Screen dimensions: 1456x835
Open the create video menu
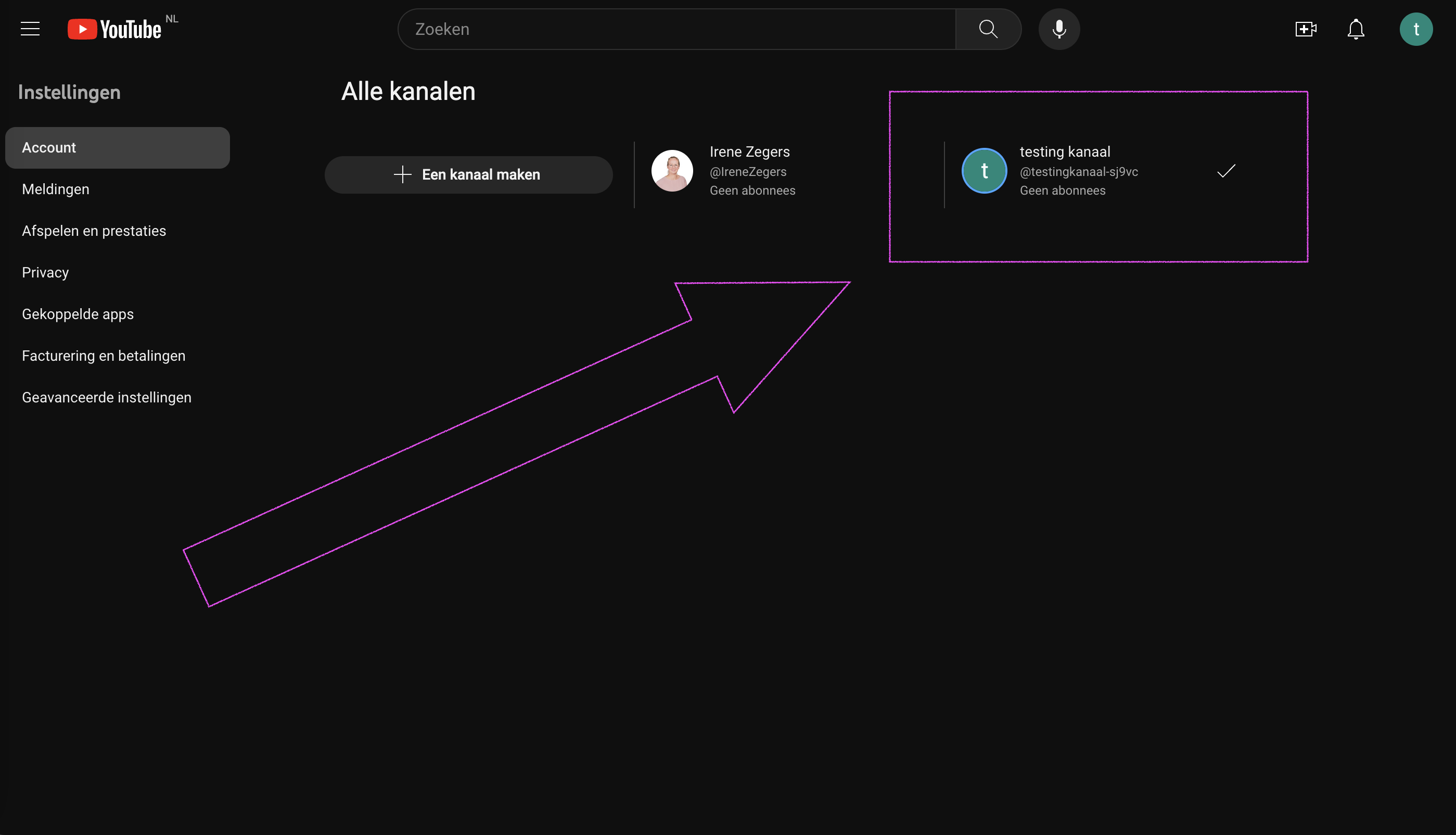point(1306,29)
